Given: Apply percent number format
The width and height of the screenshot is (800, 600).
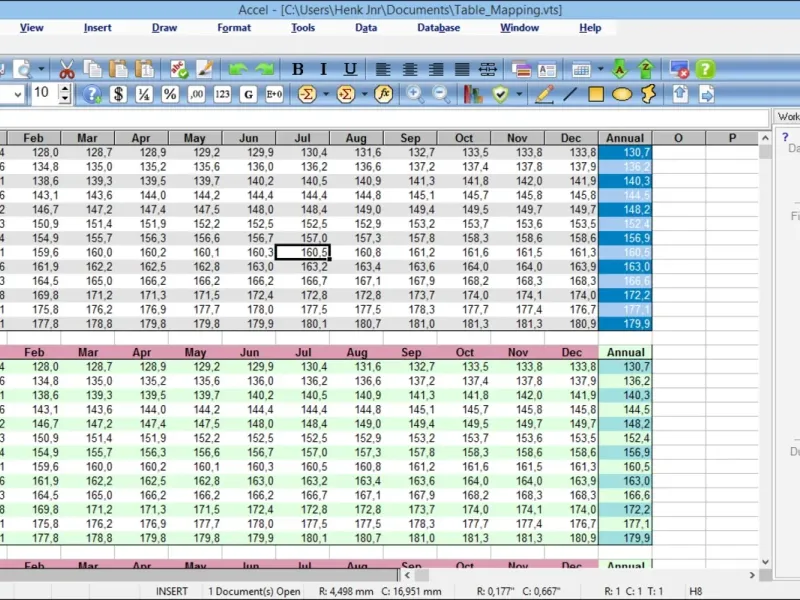Looking at the screenshot, I should pyautogui.click(x=170, y=94).
